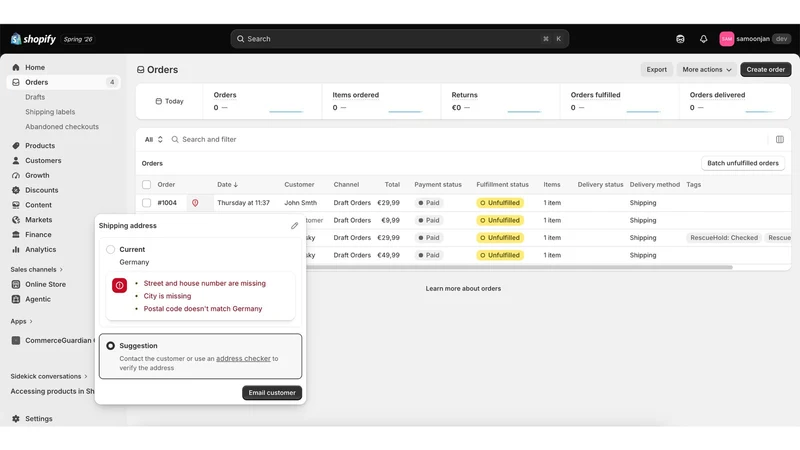Check the box for order #1004
This screenshot has width=800, height=450.
[146, 203]
